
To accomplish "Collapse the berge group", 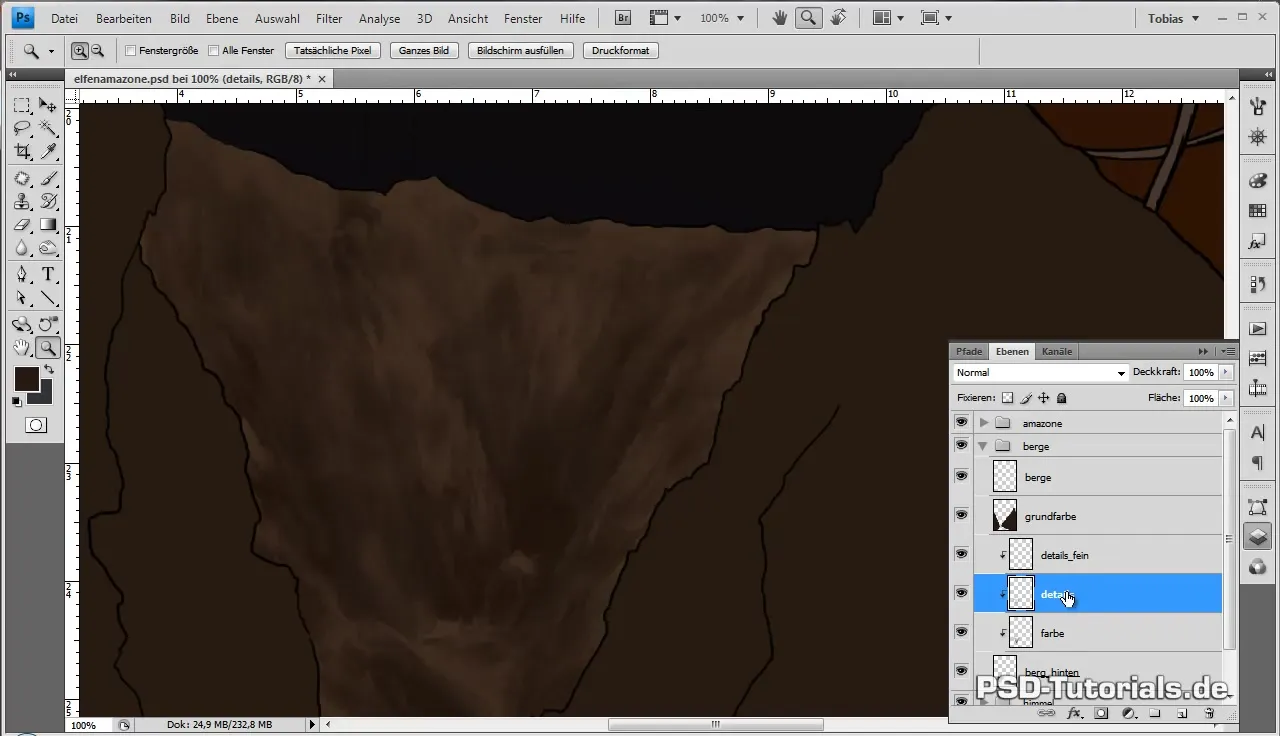I will pyautogui.click(x=983, y=446).
